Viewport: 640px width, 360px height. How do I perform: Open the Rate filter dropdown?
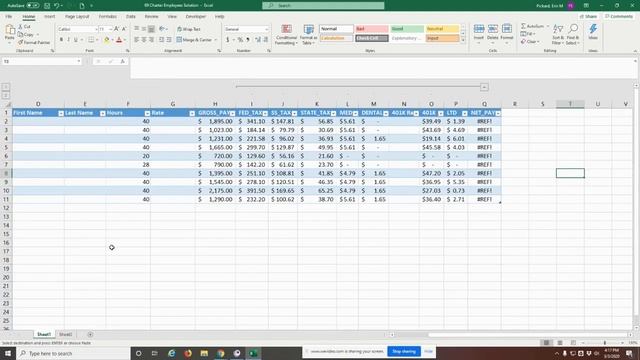click(x=192, y=113)
